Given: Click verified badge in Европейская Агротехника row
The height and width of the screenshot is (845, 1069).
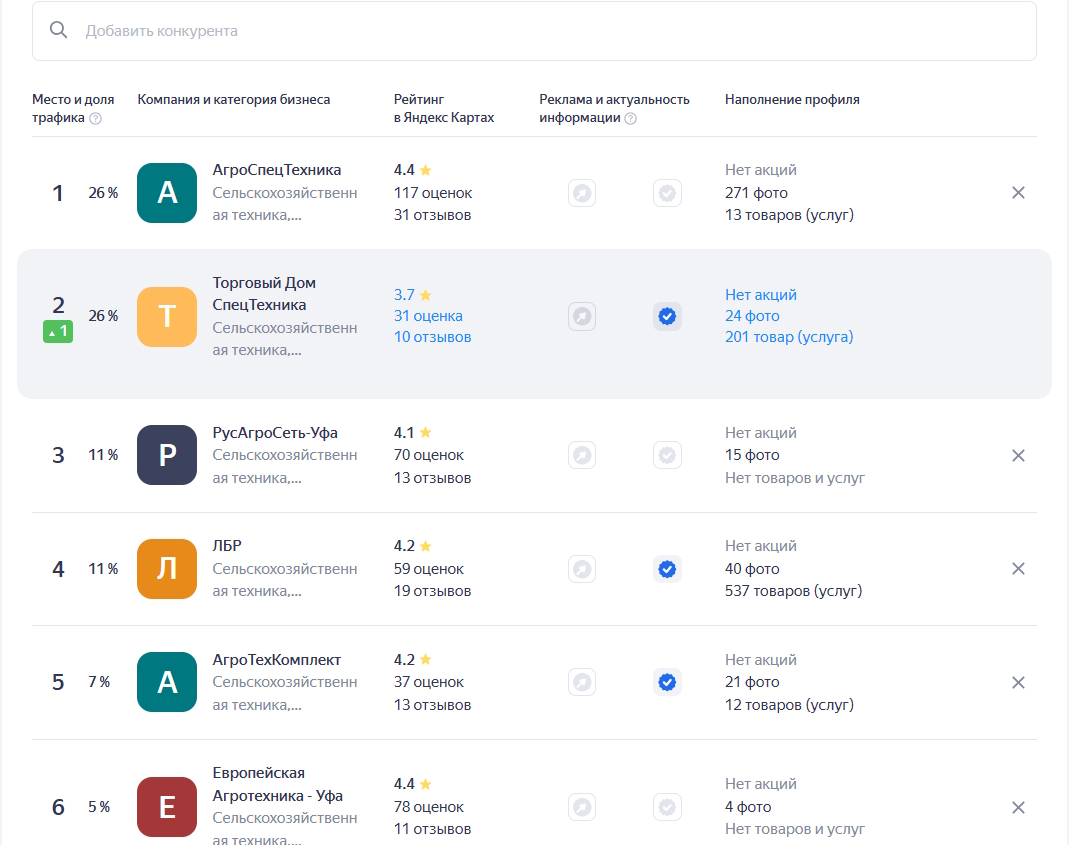Looking at the screenshot, I should [x=667, y=807].
